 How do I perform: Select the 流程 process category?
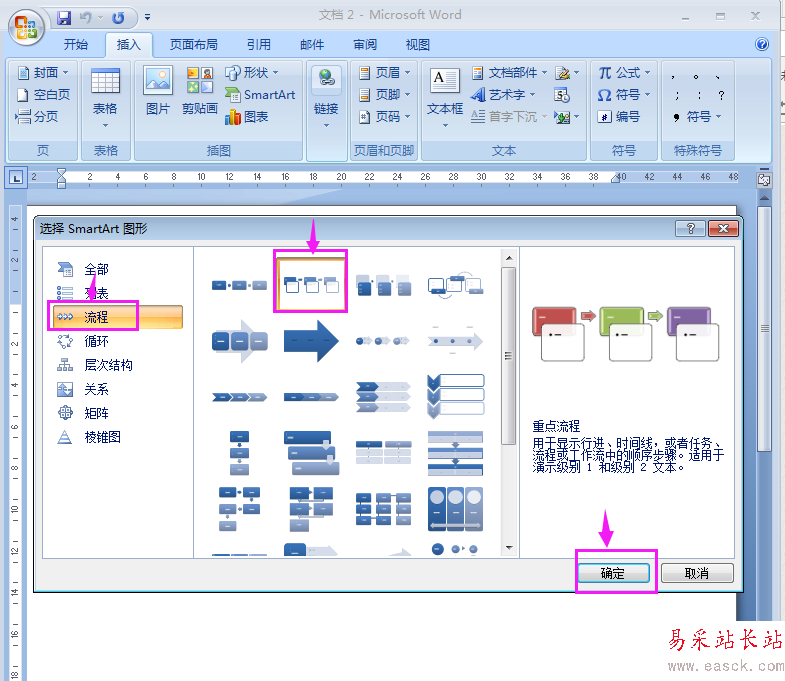pos(119,316)
